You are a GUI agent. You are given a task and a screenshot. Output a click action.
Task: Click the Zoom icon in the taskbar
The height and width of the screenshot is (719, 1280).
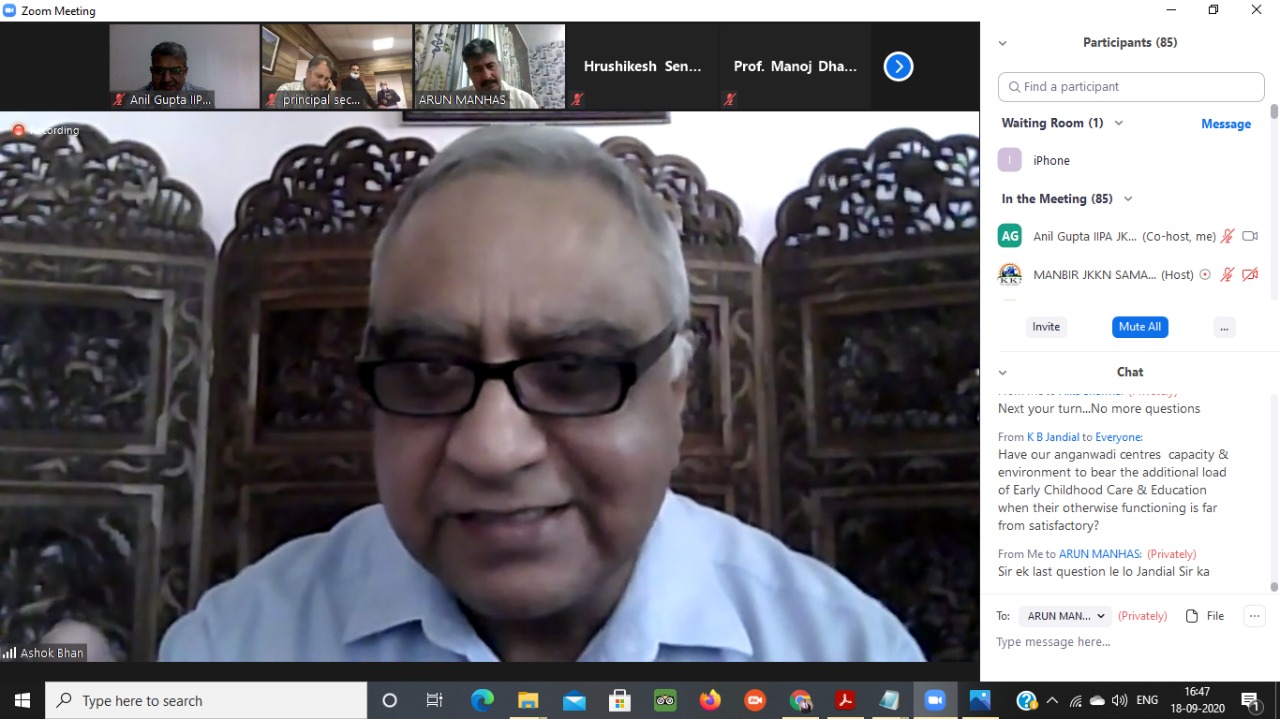[x=935, y=700]
